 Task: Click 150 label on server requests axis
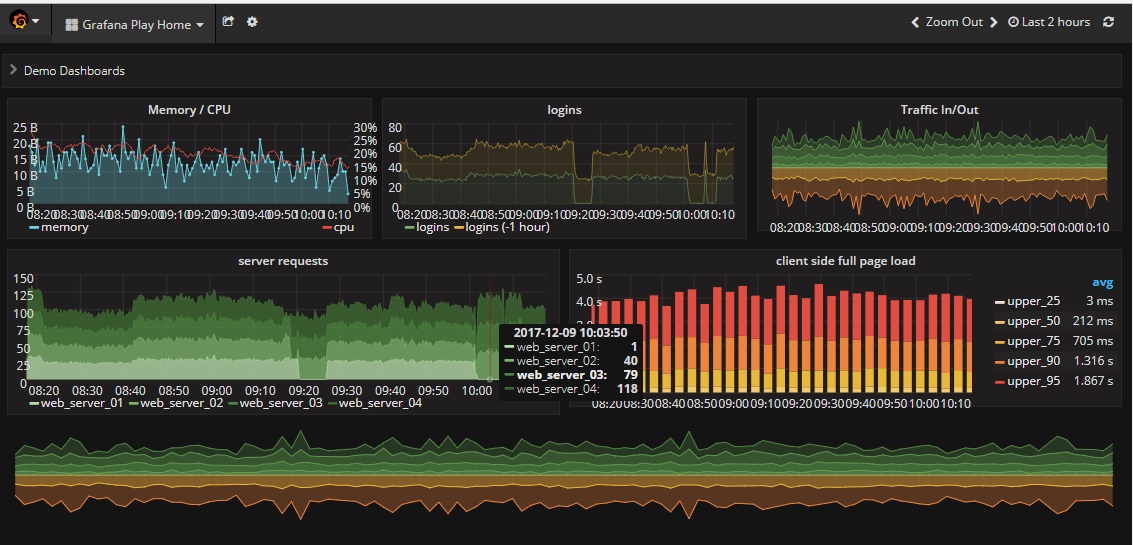pos(25,278)
